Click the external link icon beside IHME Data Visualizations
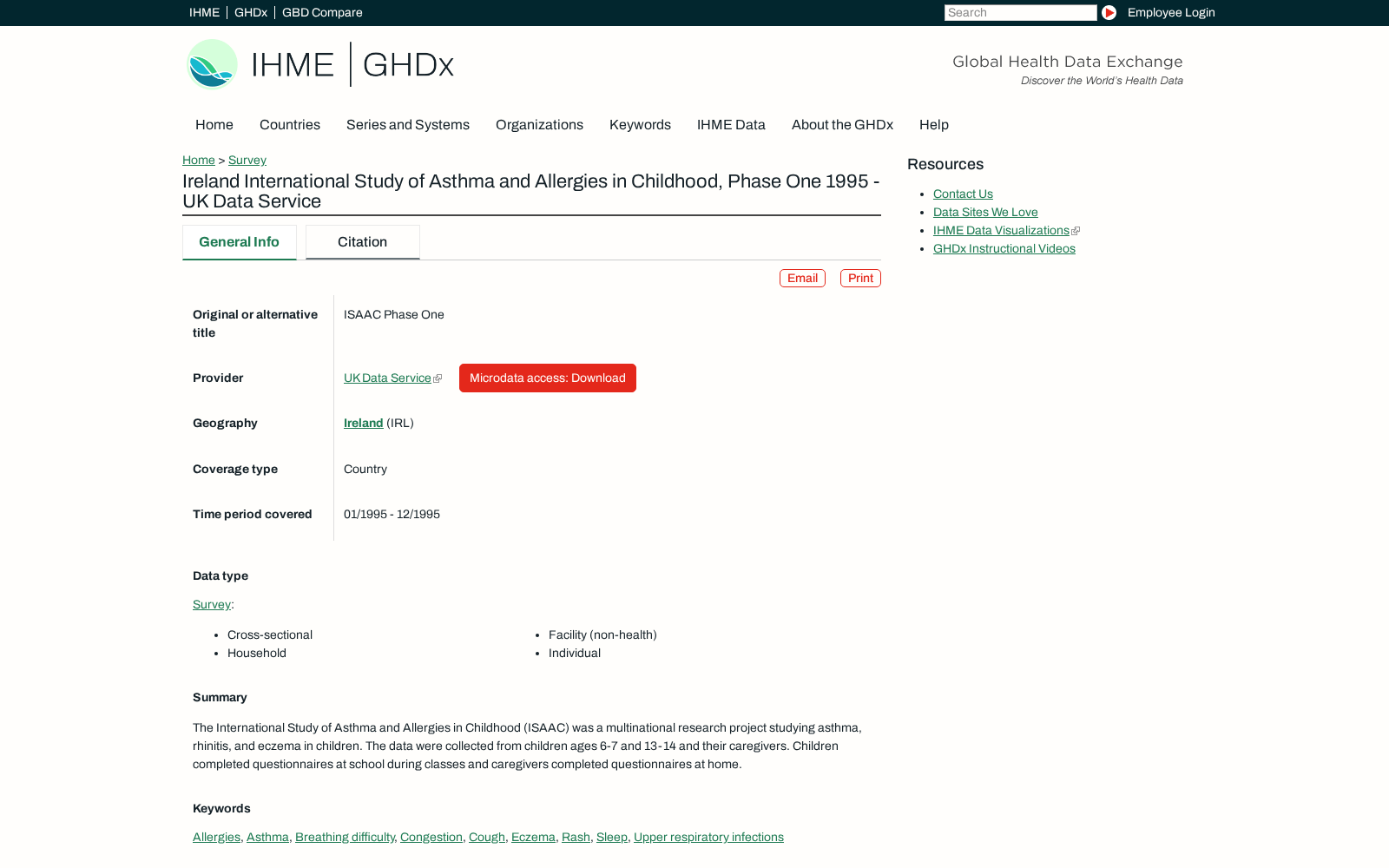This screenshot has width=1389, height=868. pyautogui.click(x=1076, y=231)
